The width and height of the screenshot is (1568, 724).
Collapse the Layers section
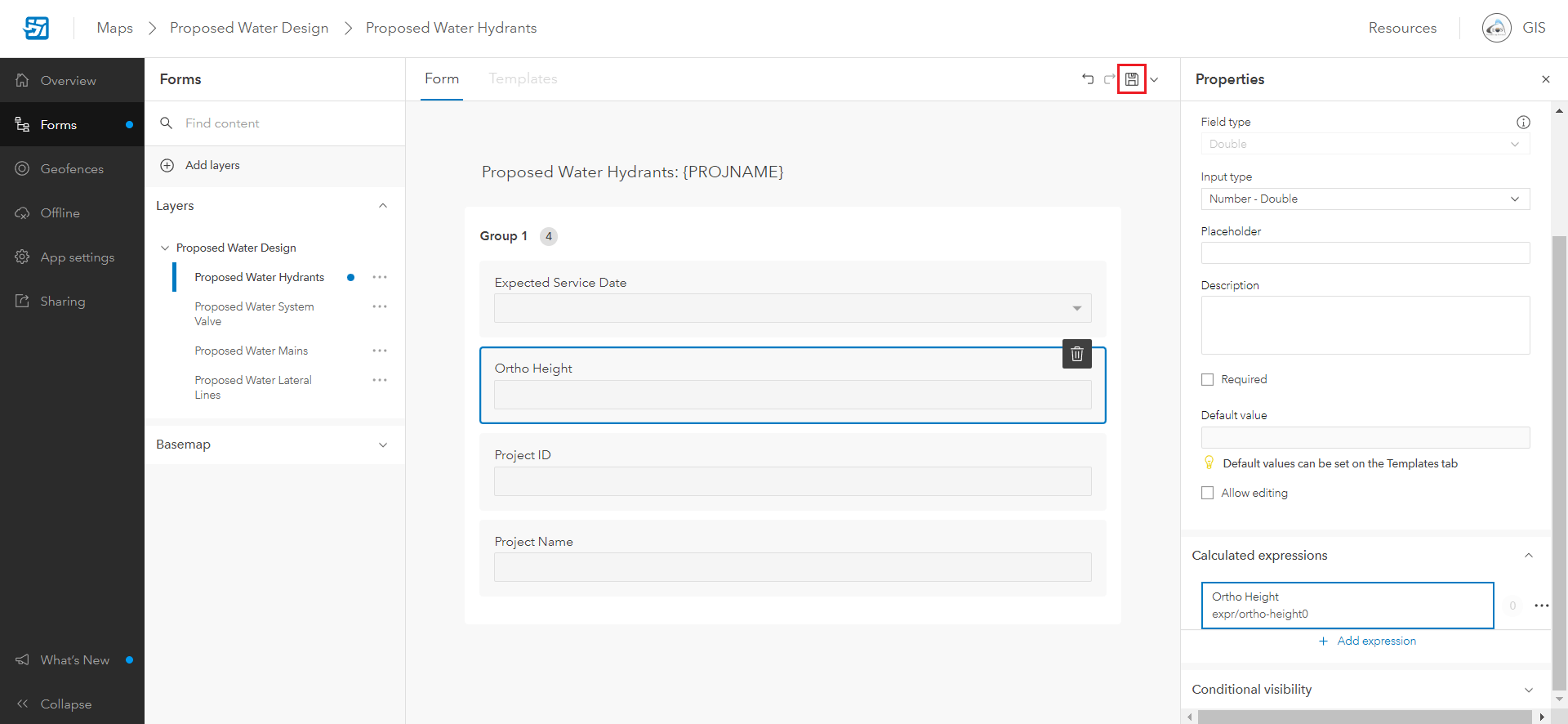(x=383, y=206)
